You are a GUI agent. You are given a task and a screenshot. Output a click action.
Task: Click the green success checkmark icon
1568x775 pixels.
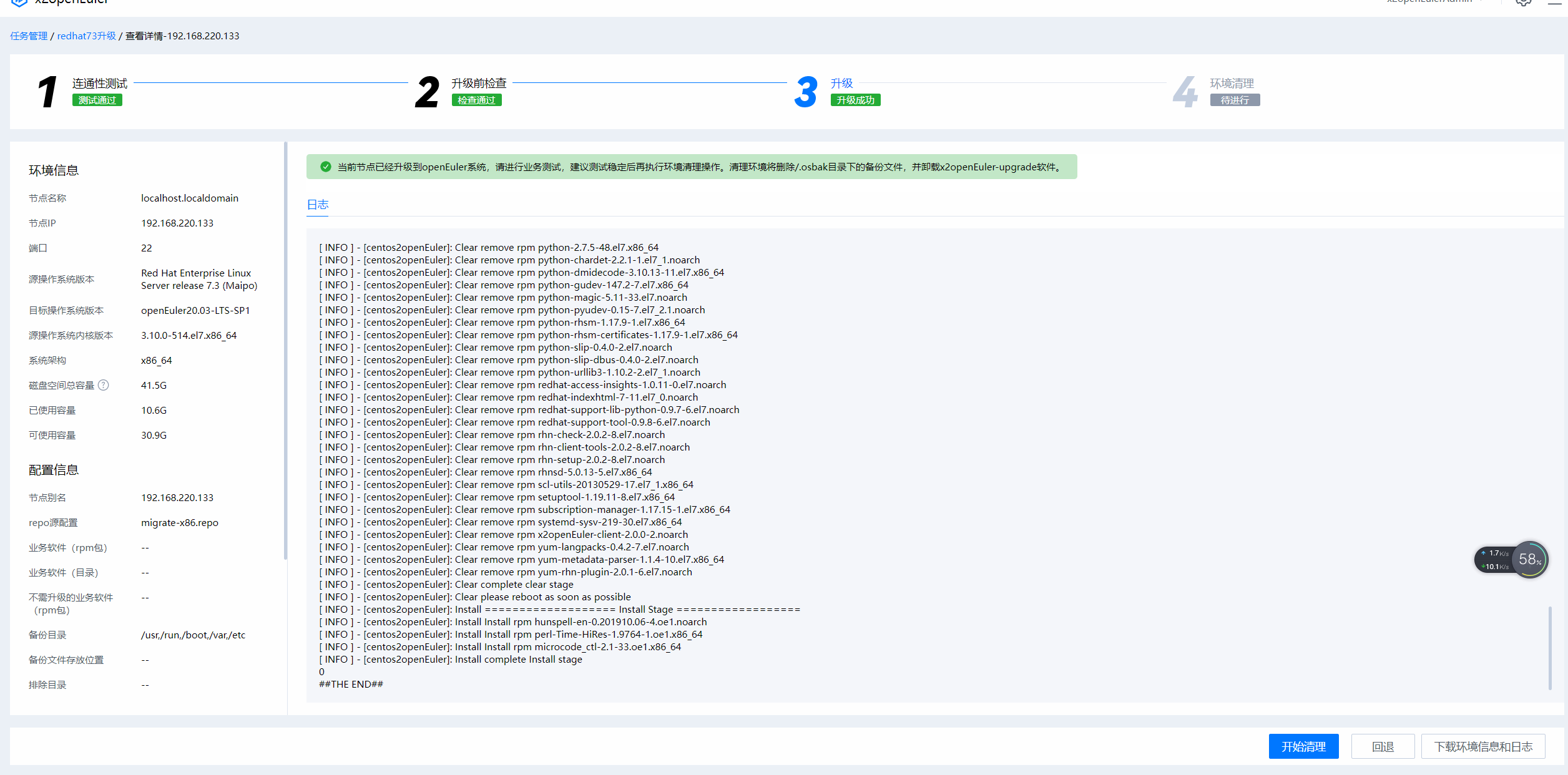325,167
